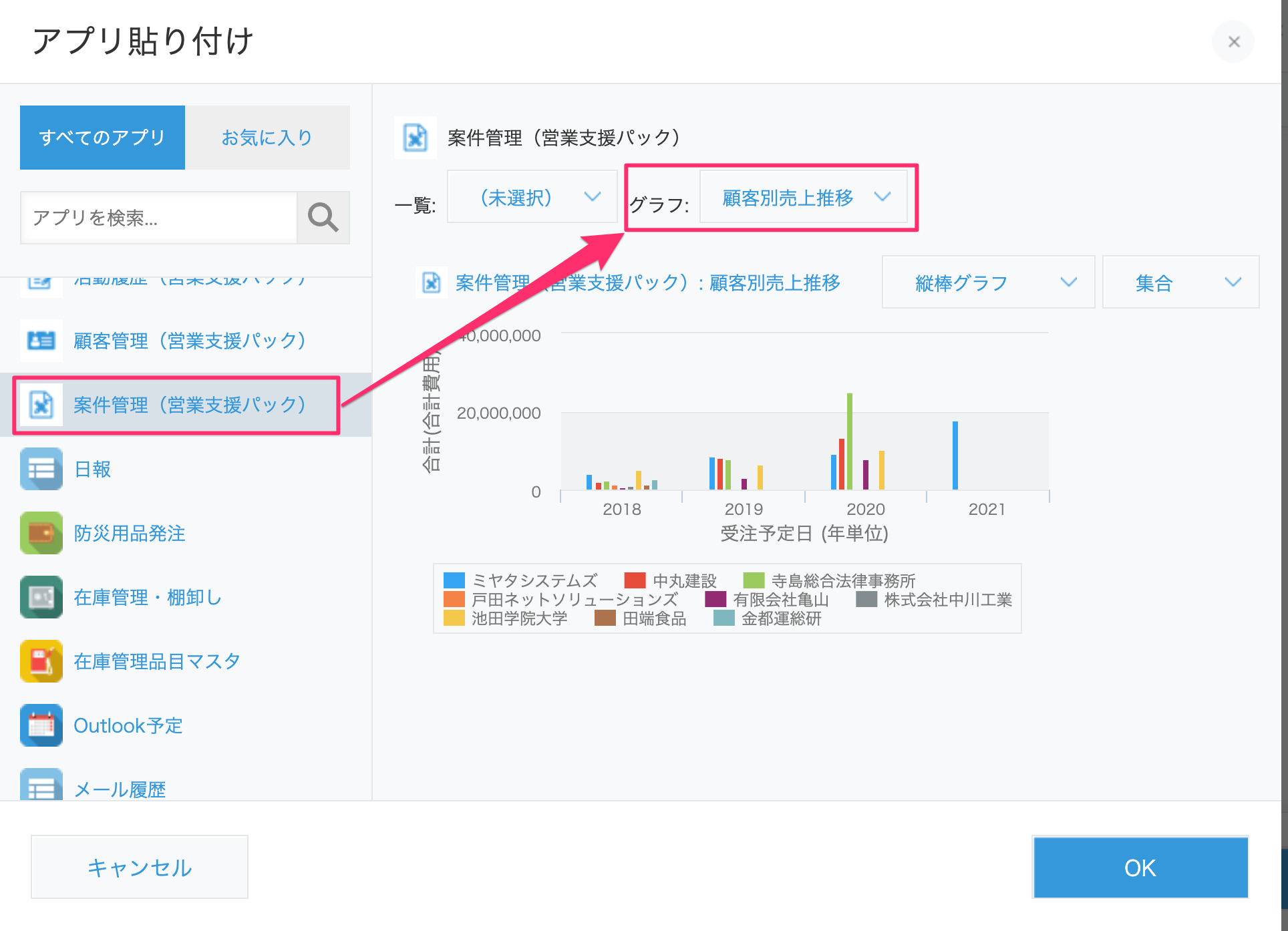Screen dimensions: 1288x931
Task: Open the 一覧 (未選択) dropdown
Action: [x=532, y=197]
